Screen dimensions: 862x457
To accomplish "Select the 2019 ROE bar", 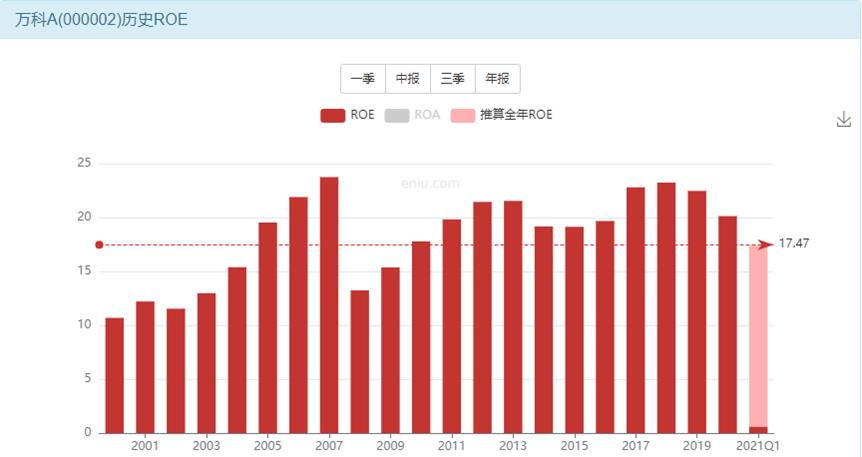I will [697, 312].
